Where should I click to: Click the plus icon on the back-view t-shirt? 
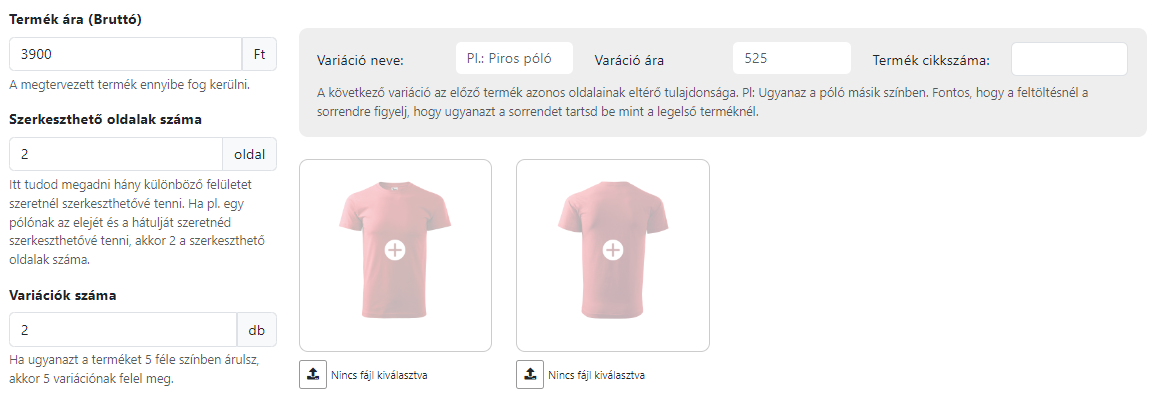pos(612,251)
